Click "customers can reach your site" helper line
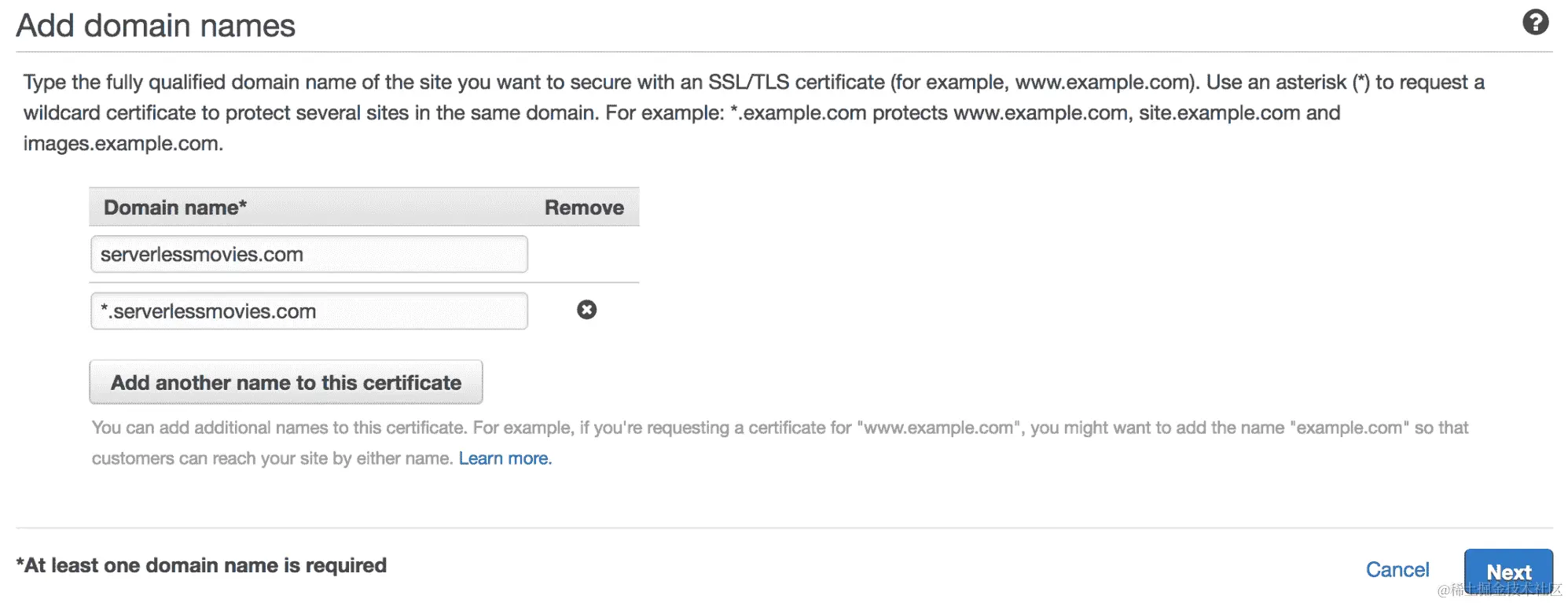This screenshot has height=603, width=1568. (271, 458)
